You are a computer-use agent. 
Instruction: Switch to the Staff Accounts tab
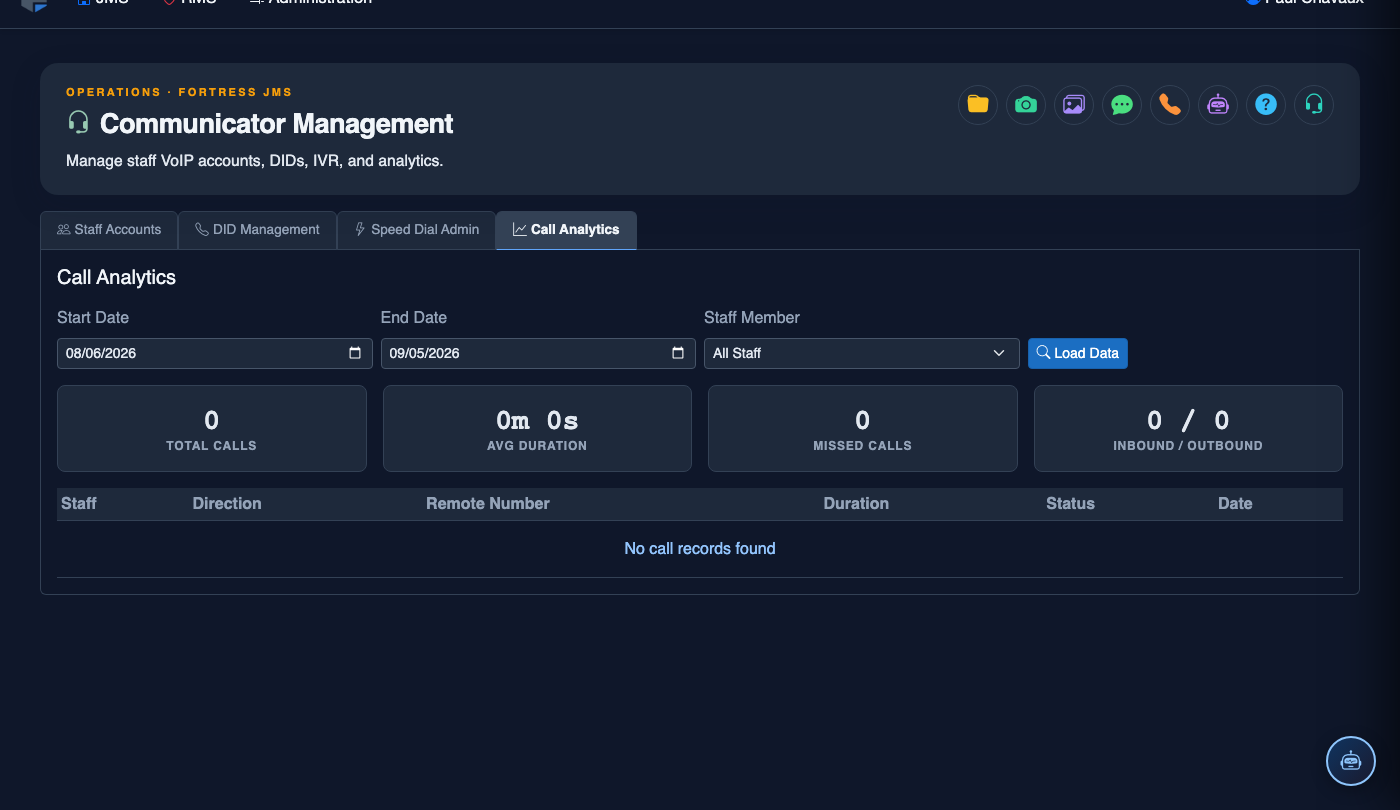109,230
